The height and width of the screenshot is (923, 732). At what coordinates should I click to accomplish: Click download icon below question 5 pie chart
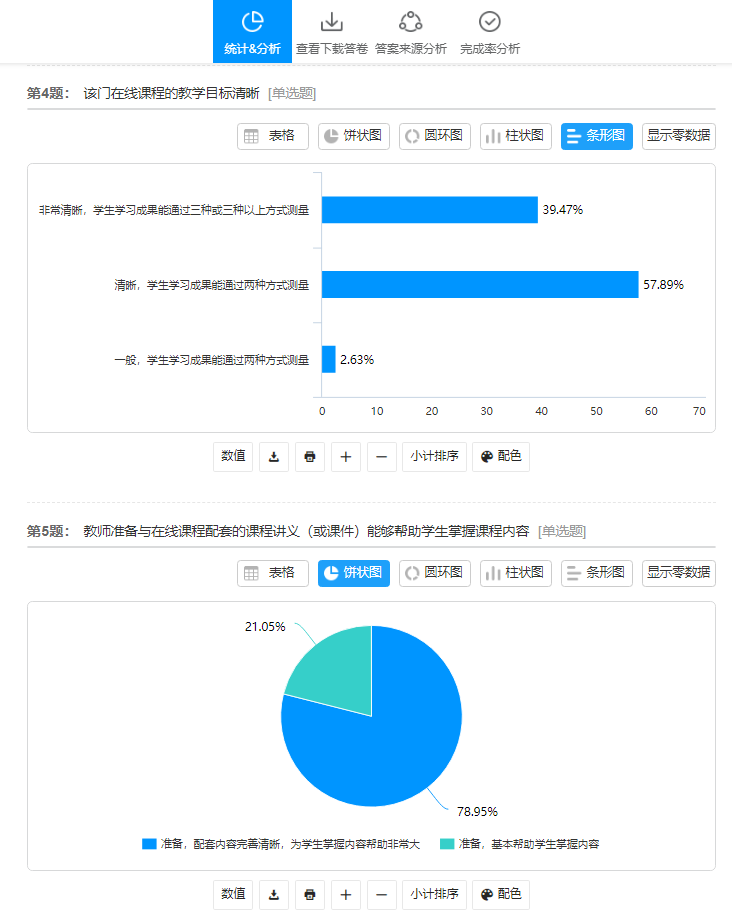pyautogui.click(x=274, y=894)
